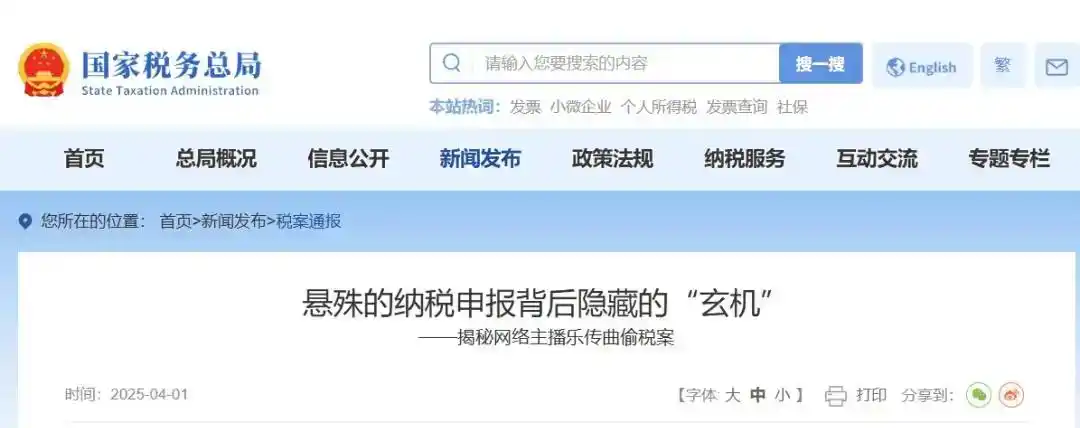Click the location pin icon
This screenshot has height=428, width=1080.
pos(25,222)
